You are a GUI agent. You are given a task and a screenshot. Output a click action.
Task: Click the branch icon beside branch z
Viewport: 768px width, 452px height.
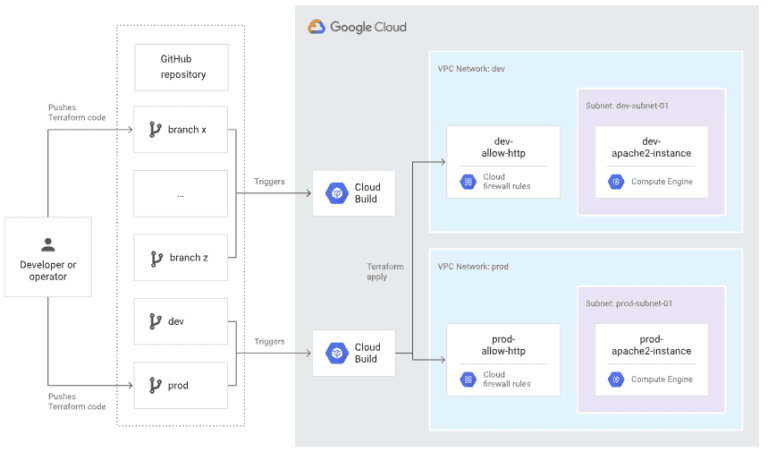pos(157,259)
